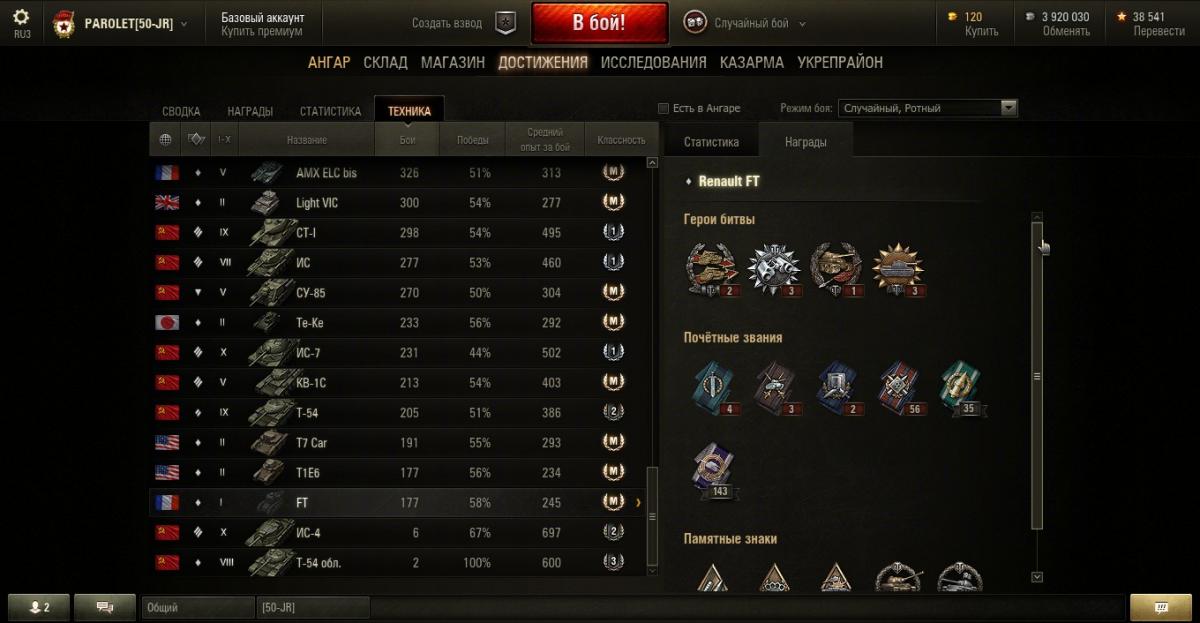The image size is (1200, 623).
Task: Click the platoon shield icon
Action: (507, 23)
